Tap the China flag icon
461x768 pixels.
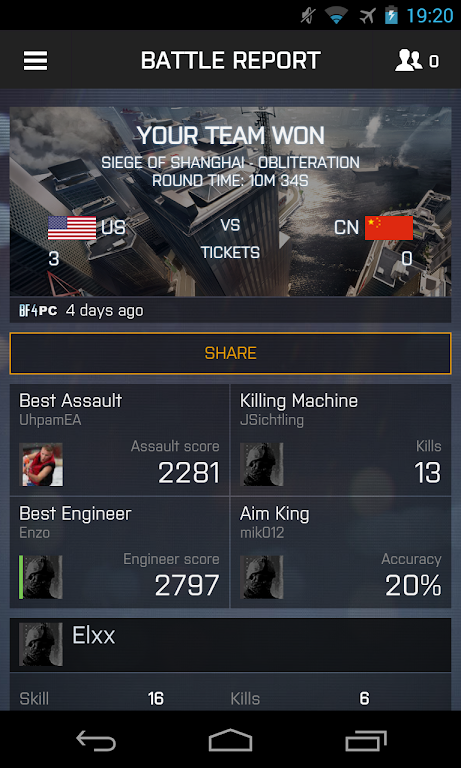coord(389,228)
